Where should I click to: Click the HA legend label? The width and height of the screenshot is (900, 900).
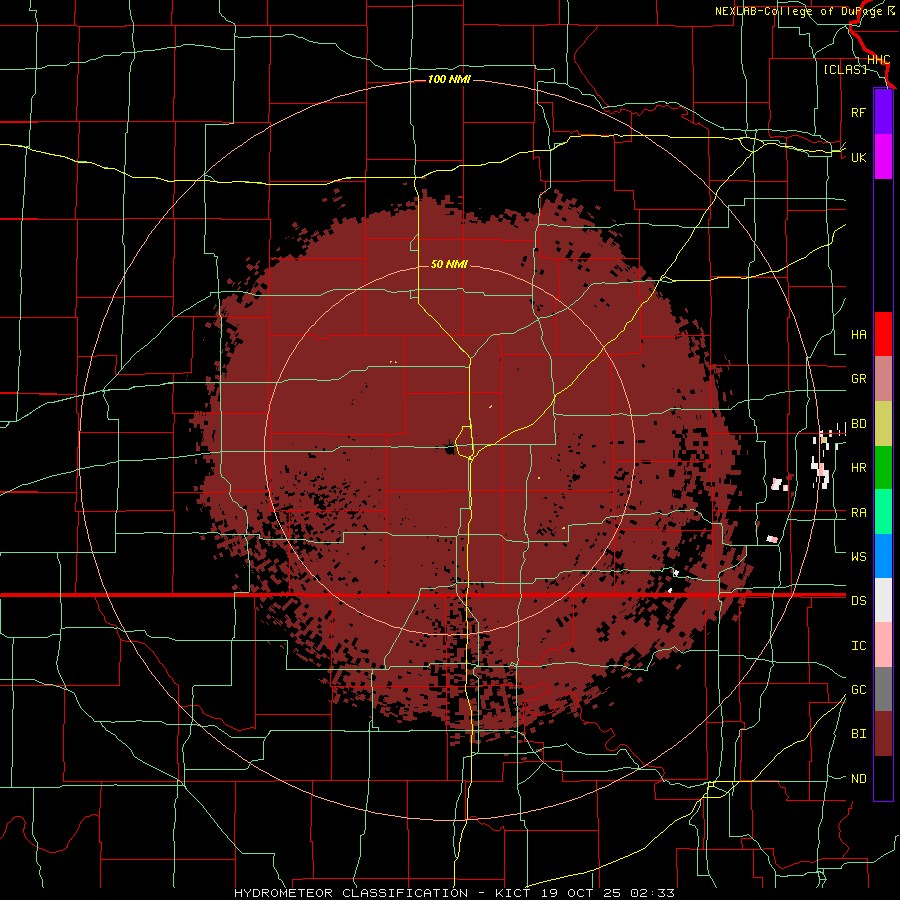pos(858,335)
